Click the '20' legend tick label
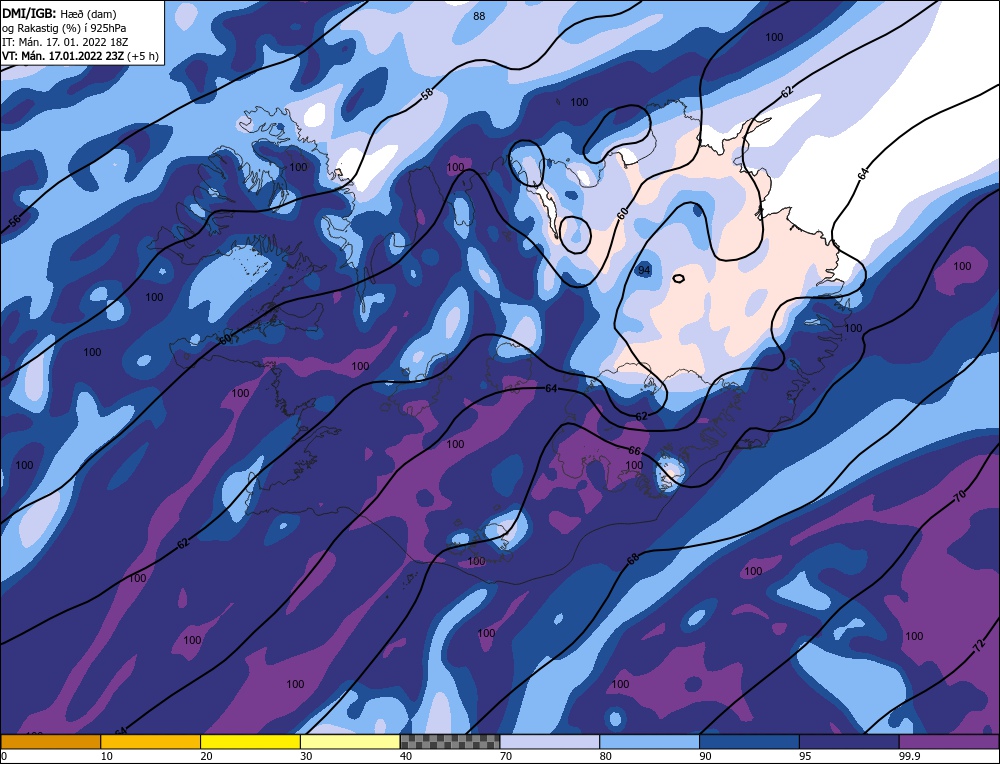The height and width of the screenshot is (764, 1000). click(206, 756)
